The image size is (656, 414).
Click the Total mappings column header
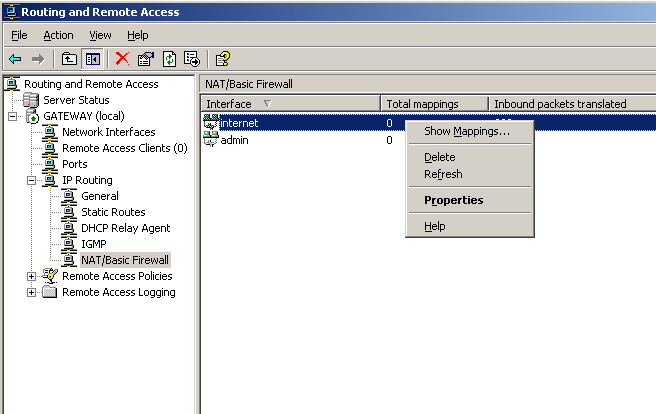[x=434, y=104]
